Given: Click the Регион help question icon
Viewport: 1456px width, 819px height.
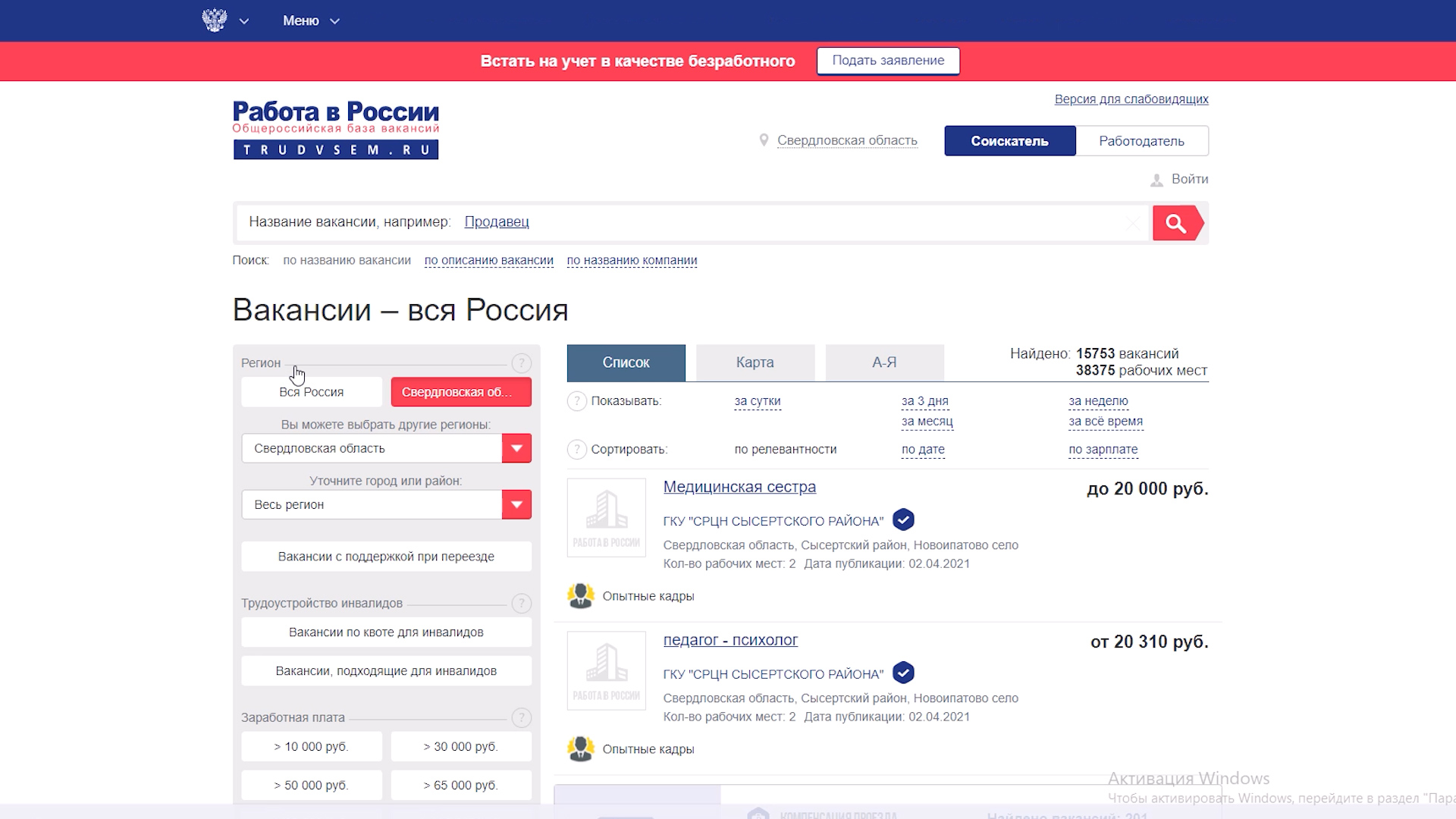Looking at the screenshot, I should click(x=521, y=363).
